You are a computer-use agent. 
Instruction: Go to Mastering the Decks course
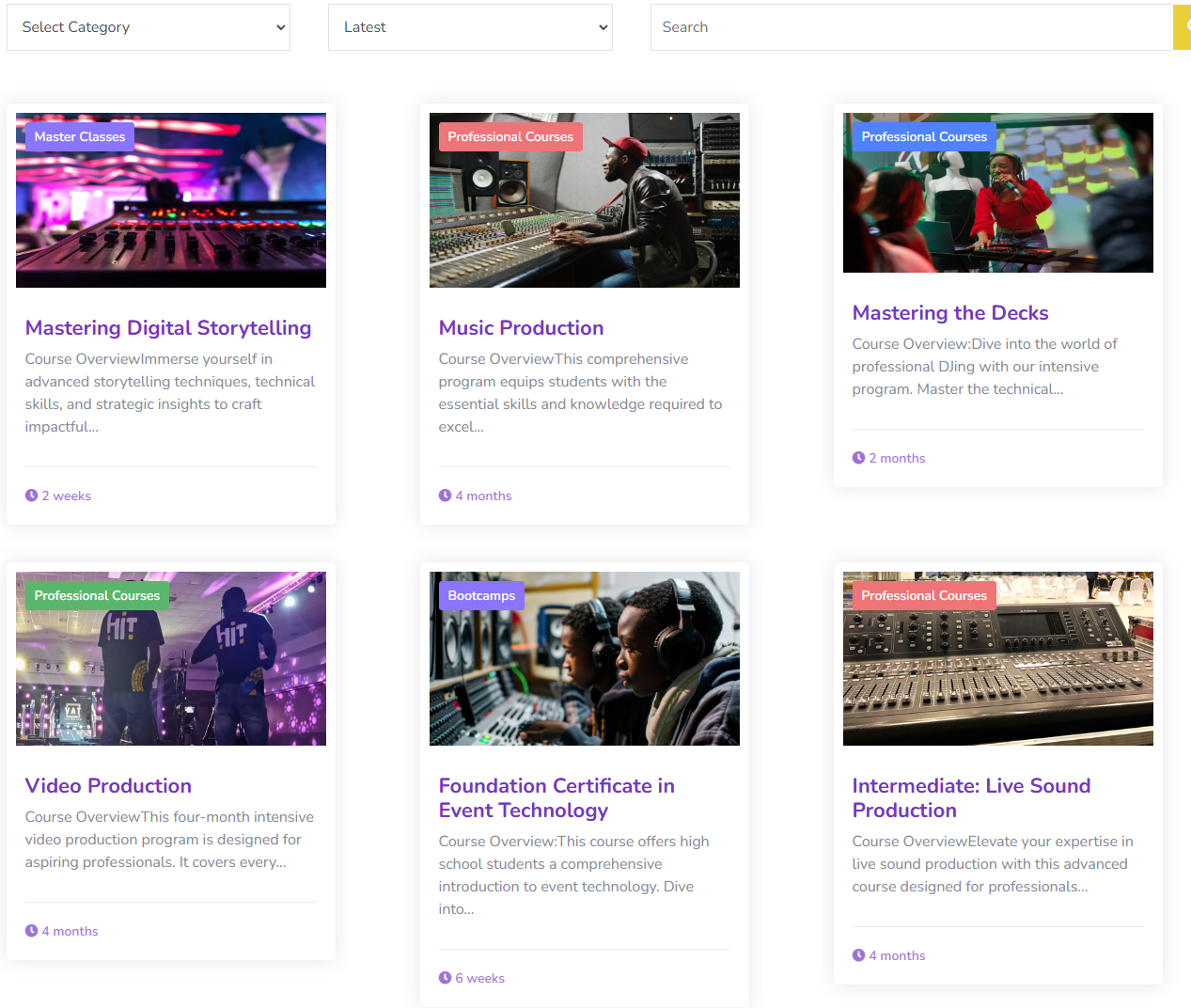coord(949,313)
